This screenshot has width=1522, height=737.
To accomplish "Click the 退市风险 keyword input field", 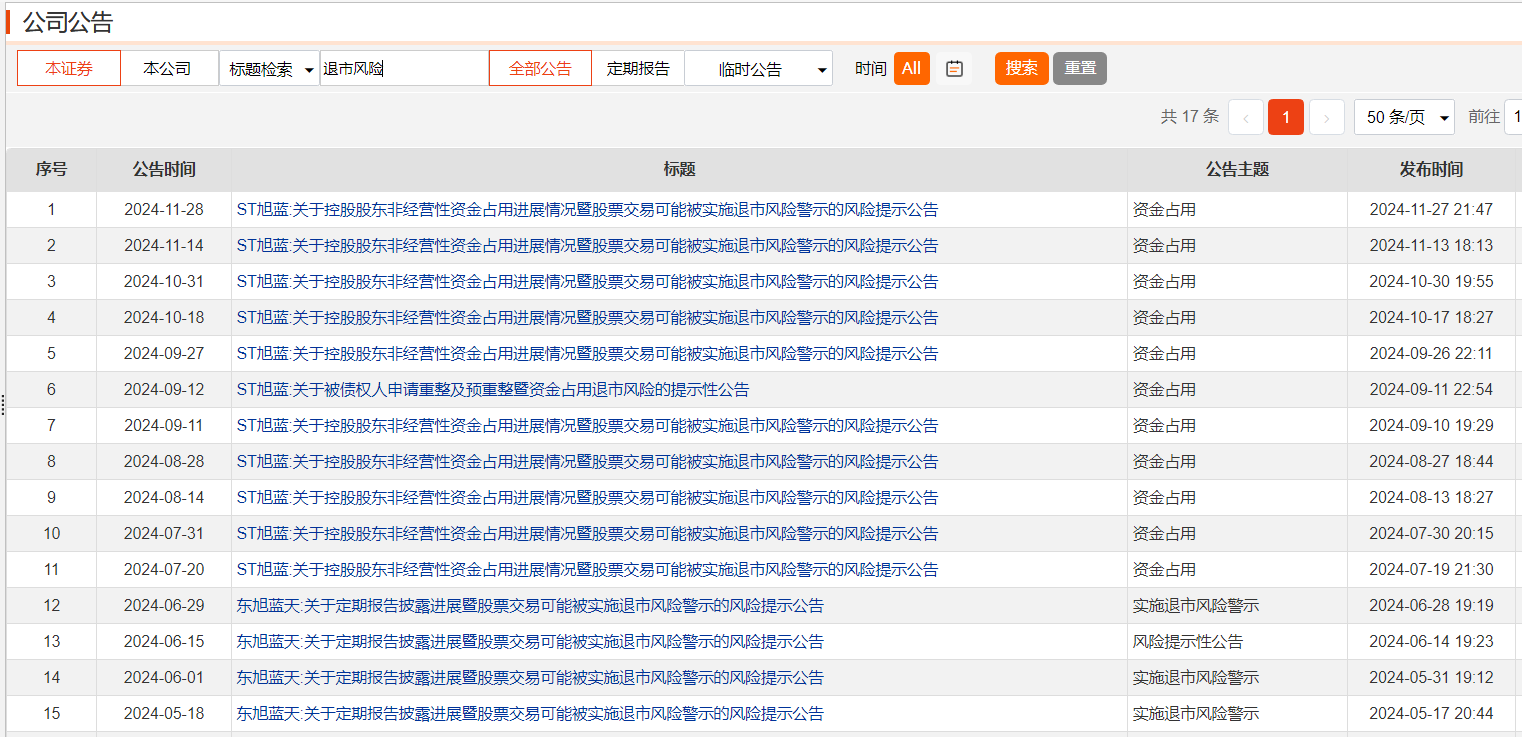I will coord(404,68).
